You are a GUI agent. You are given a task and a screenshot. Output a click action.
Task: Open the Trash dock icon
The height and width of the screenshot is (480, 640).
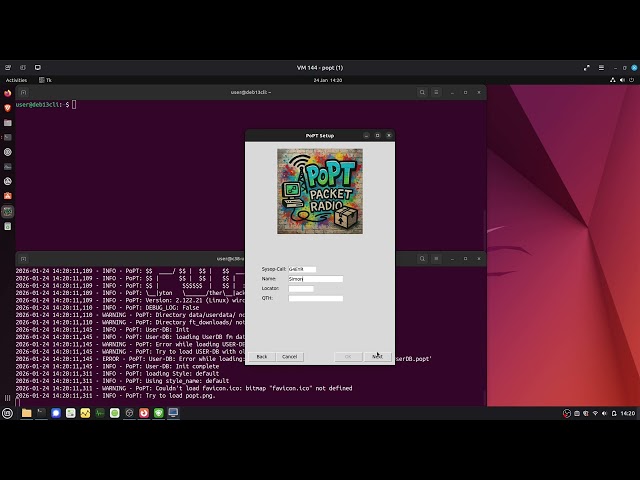[x=8, y=226]
